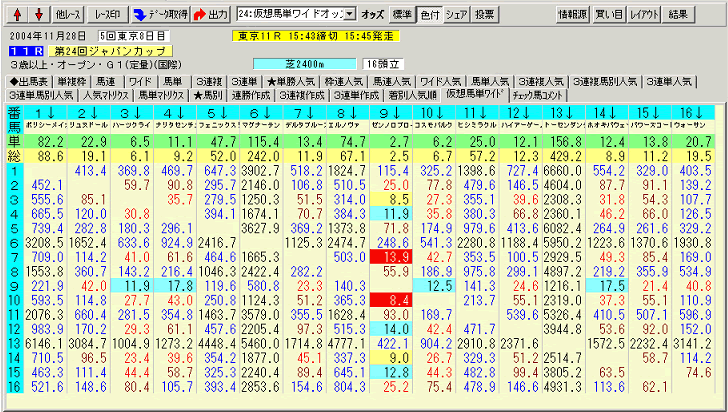Open the ★馬別 tab
The image size is (728, 412).
208,96
